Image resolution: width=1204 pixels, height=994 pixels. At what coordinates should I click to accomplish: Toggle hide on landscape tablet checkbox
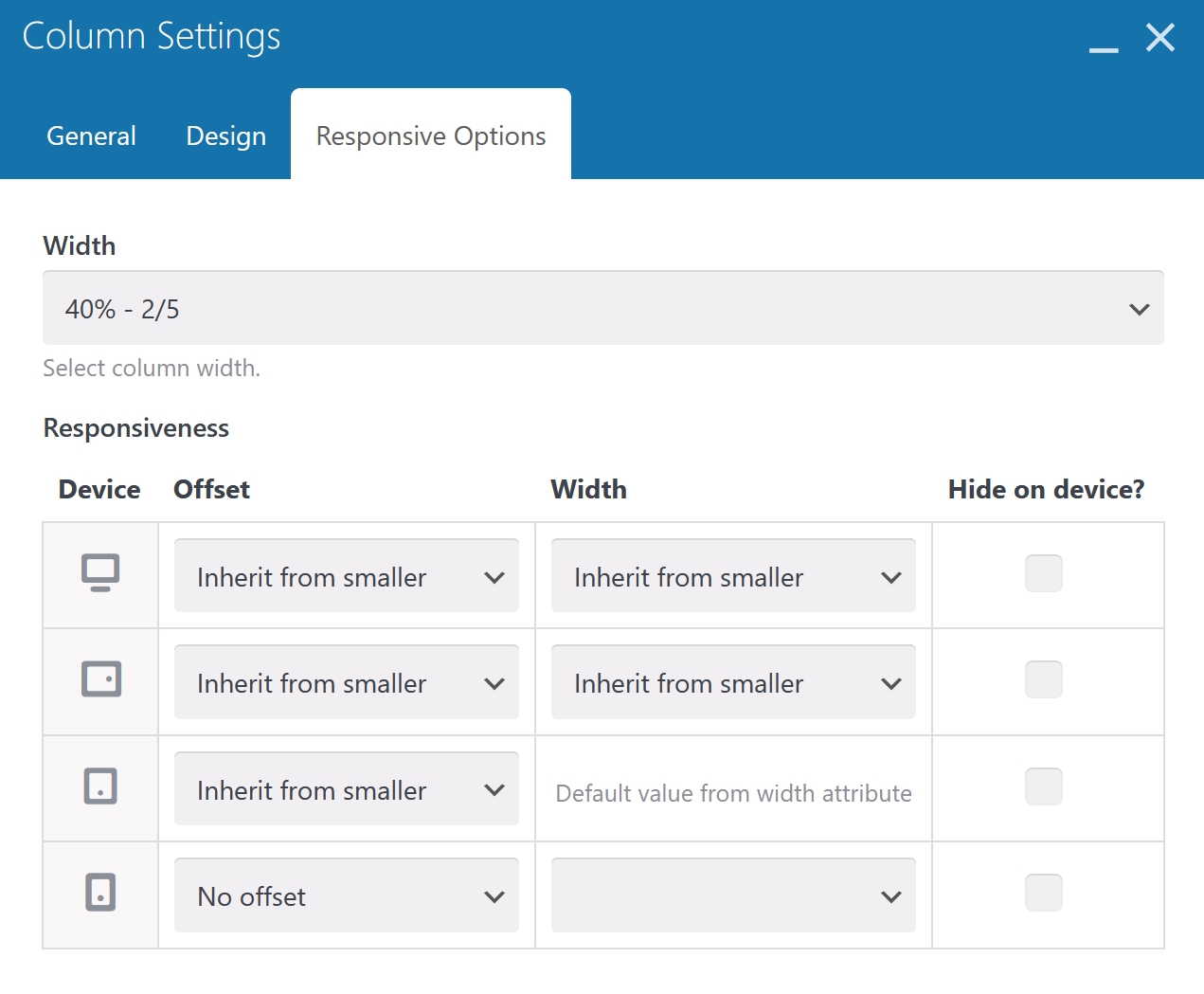(x=1043, y=679)
